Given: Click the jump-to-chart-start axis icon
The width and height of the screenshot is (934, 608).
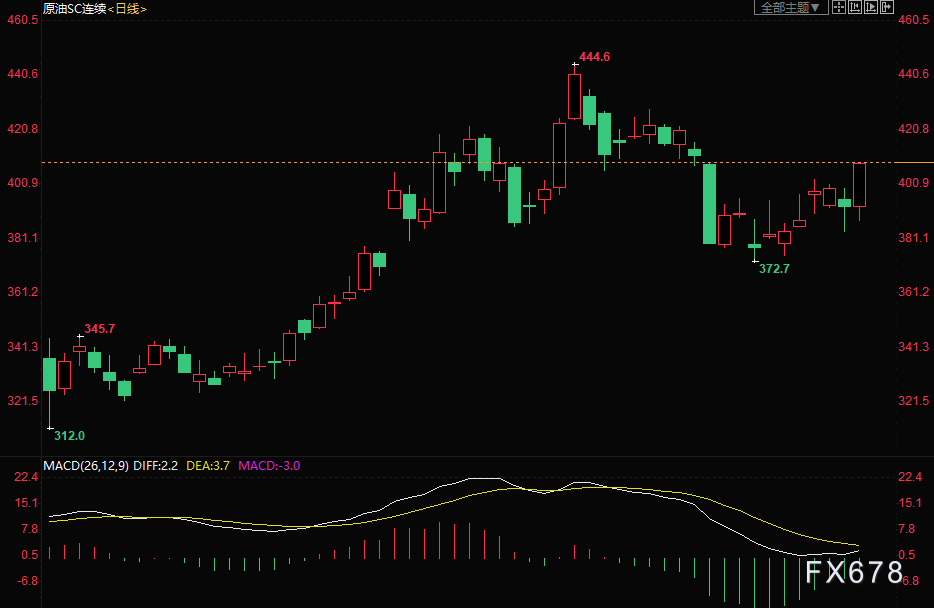Looking at the screenshot, I should point(855,7).
